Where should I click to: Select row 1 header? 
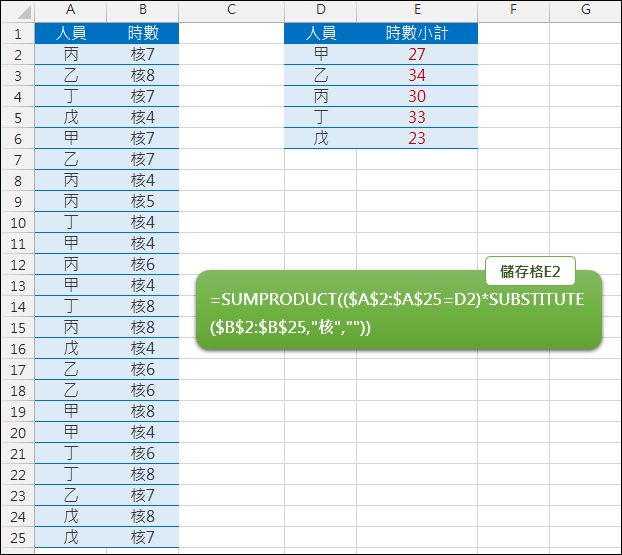18,33
